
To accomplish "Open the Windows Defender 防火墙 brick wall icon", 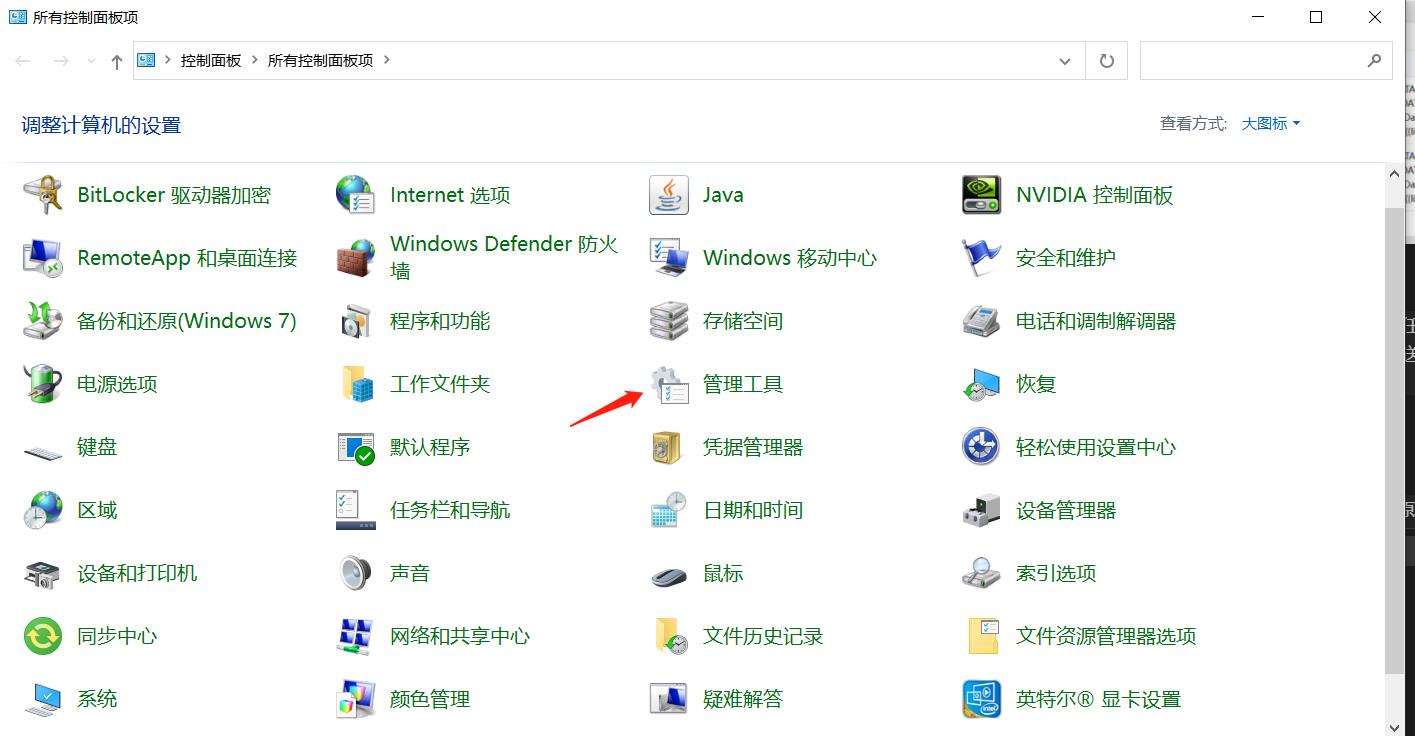I will [x=355, y=258].
